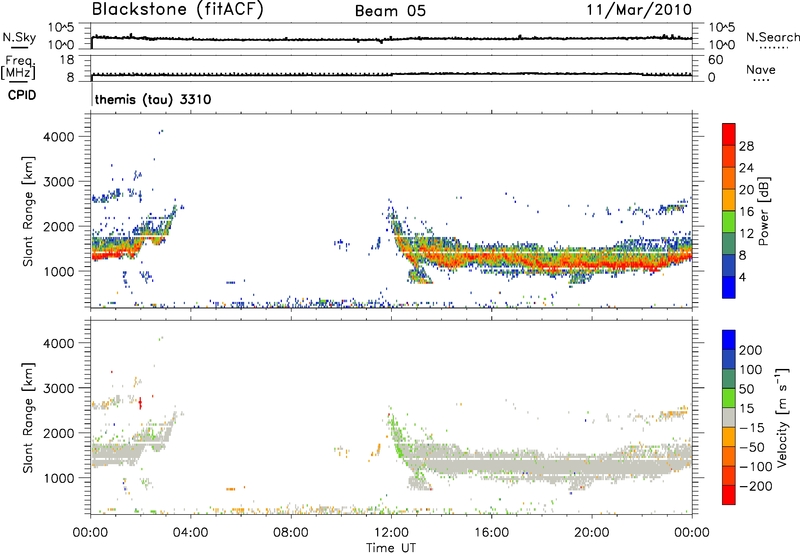Screen dimensions: 800x554
Task: Select the "Power [dB]" colorbar title
Action: point(764,211)
